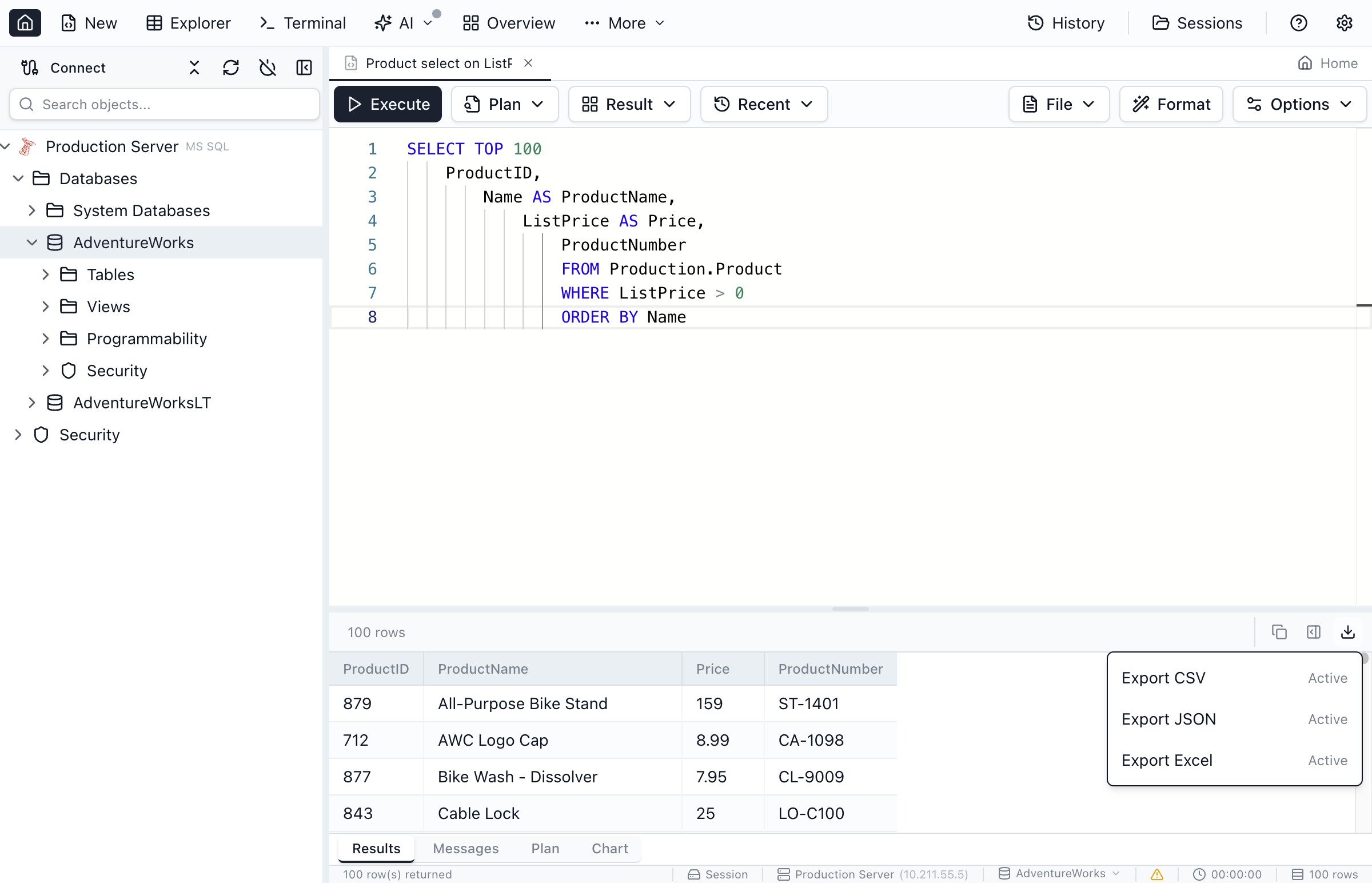Switch to the Messages tab
Image resolution: width=1372 pixels, height=883 pixels.
pyautogui.click(x=465, y=848)
